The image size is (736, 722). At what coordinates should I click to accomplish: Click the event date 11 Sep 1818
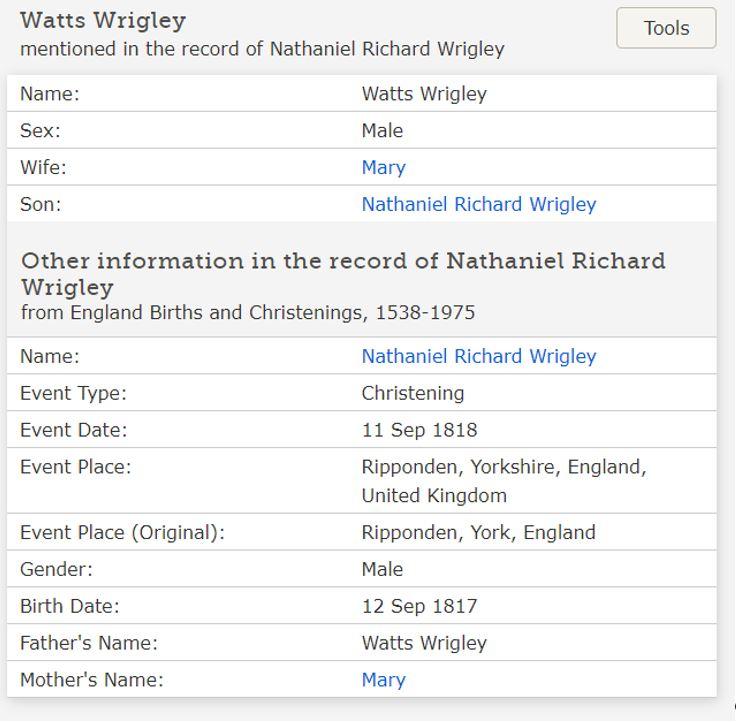[x=419, y=430]
